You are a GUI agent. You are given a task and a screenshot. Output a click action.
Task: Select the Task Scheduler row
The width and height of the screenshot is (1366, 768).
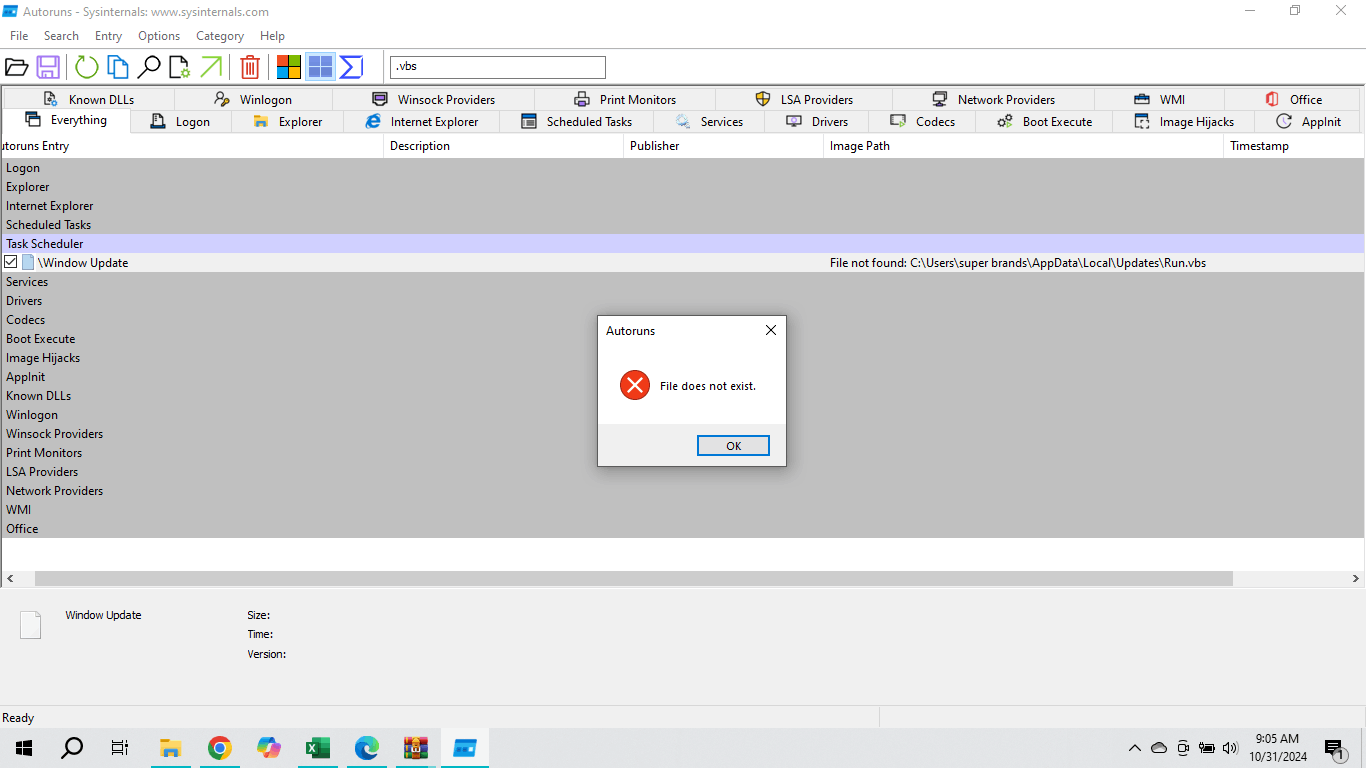(x=683, y=243)
